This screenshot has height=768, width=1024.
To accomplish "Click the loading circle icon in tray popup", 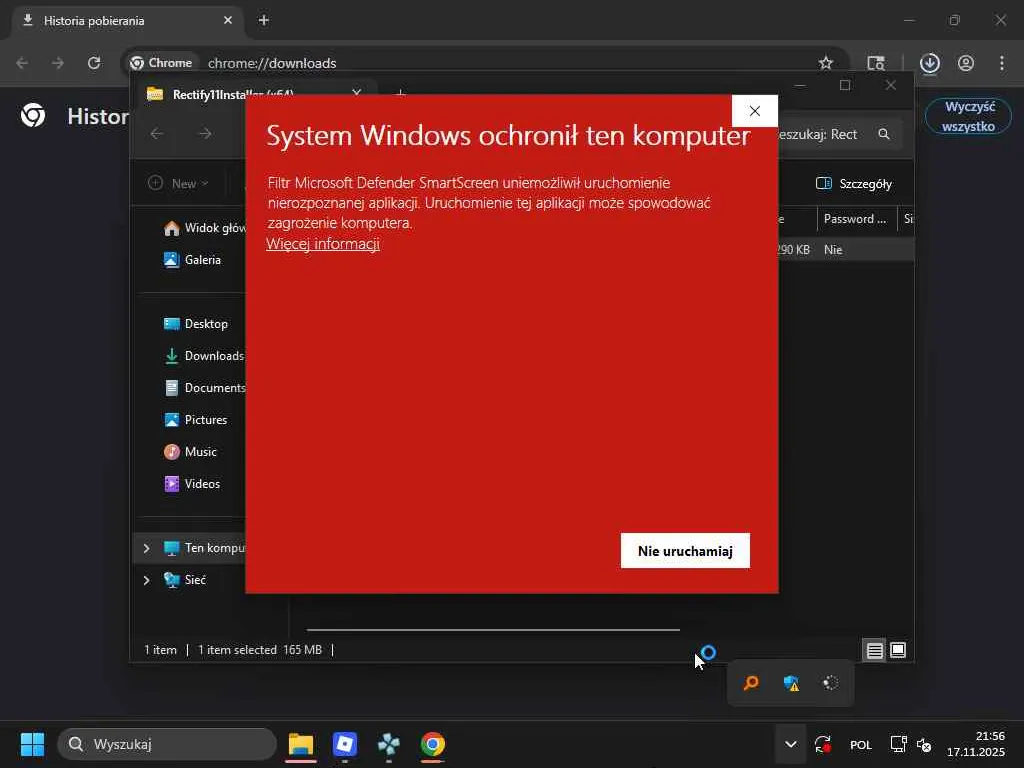I will tap(831, 683).
